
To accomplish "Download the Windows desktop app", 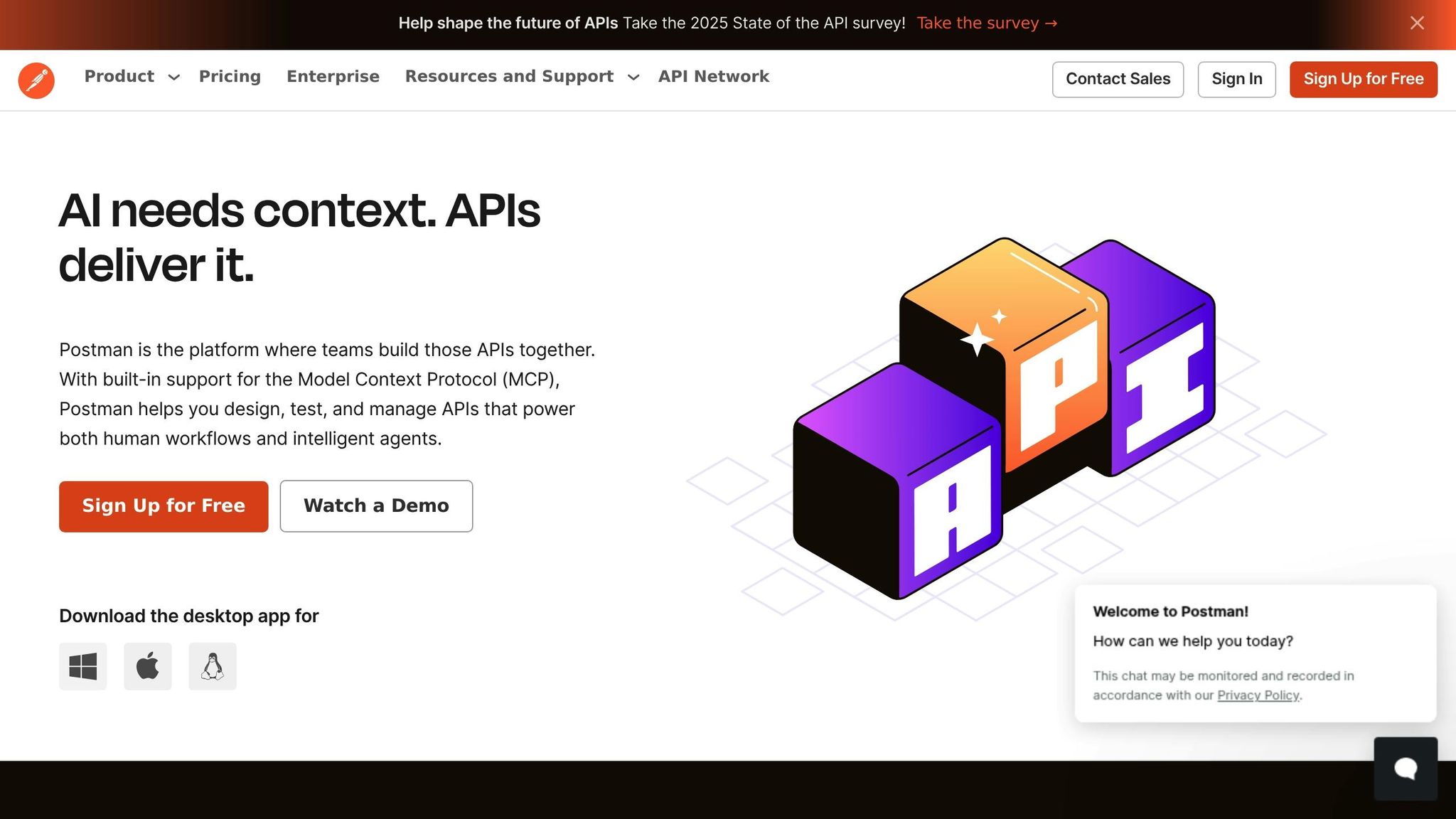I will point(83,666).
